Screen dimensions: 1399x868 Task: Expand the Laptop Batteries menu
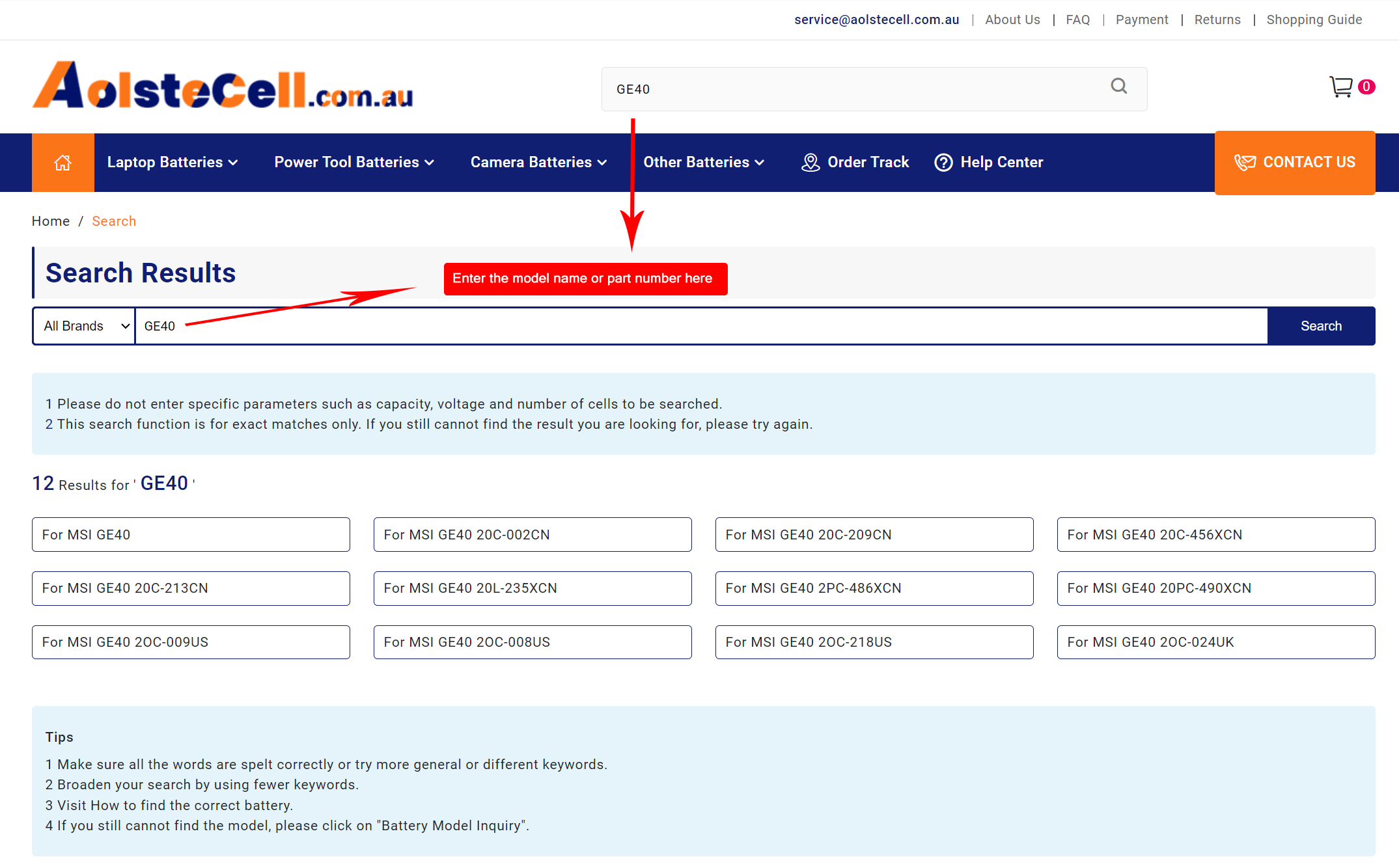click(173, 163)
